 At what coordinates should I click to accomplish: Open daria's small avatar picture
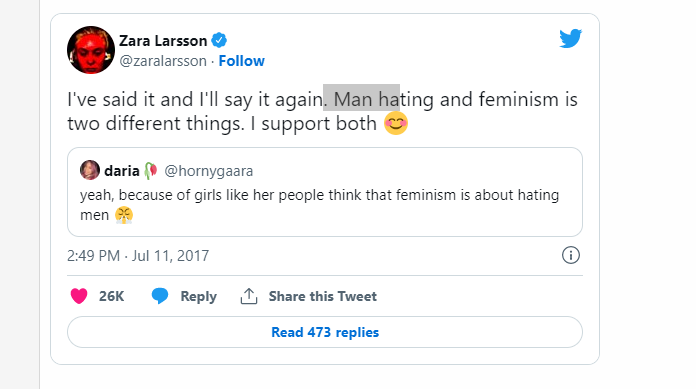pyautogui.click(x=90, y=170)
